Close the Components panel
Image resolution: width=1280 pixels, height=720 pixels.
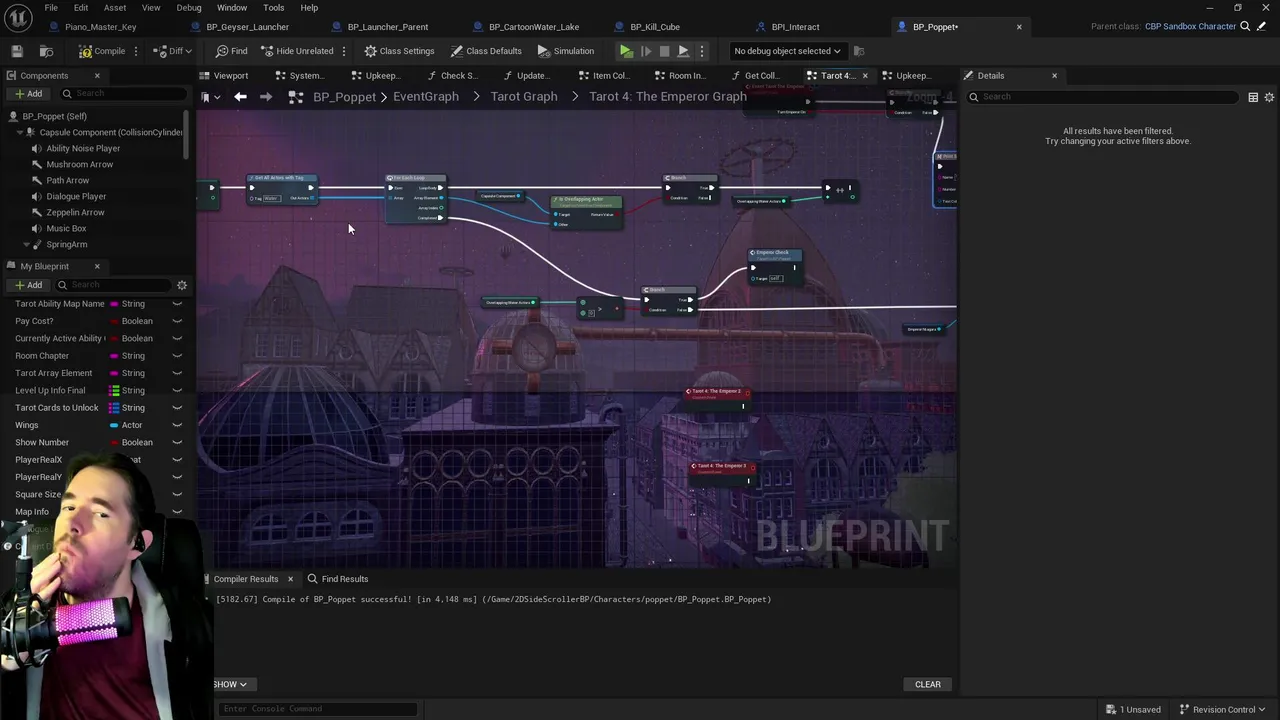coord(97,76)
